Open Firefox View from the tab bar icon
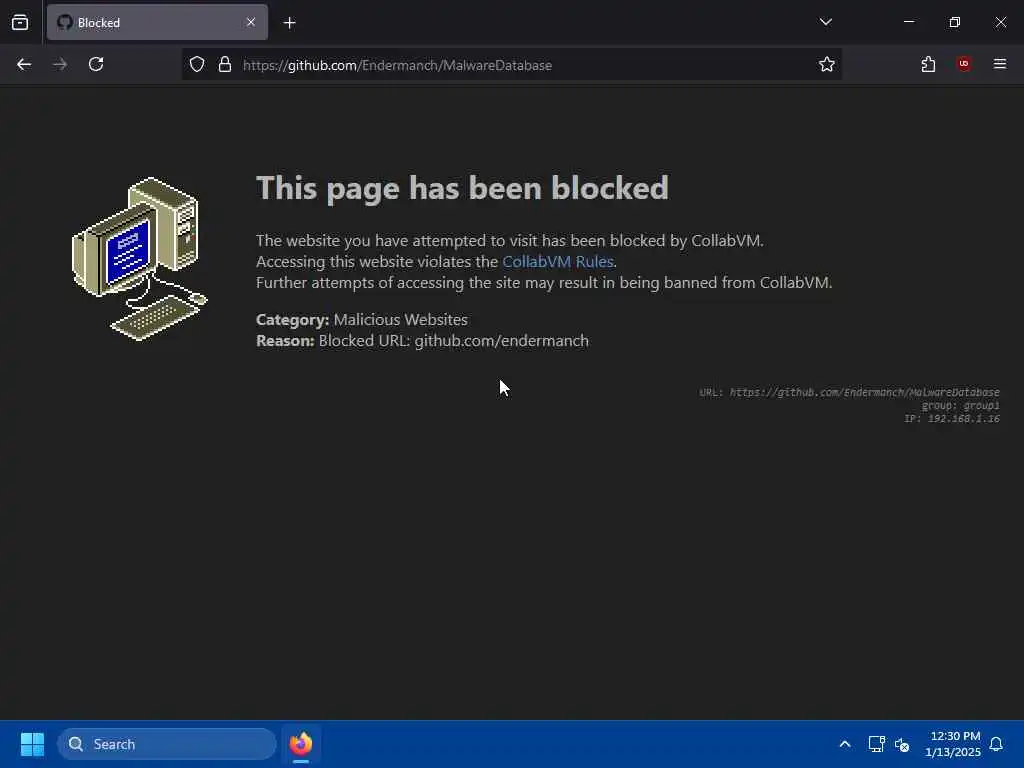This screenshot has width=1024, height=768. click(x=20, y=22)
